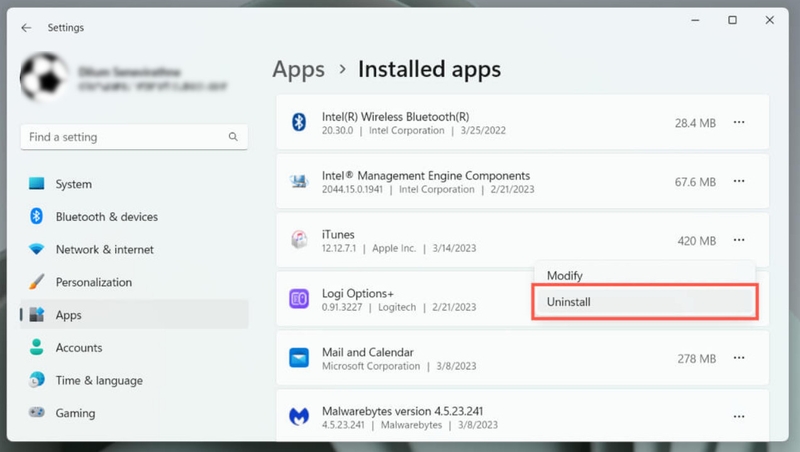Click the user profile soccer ball avatar

tap(44, 77)
